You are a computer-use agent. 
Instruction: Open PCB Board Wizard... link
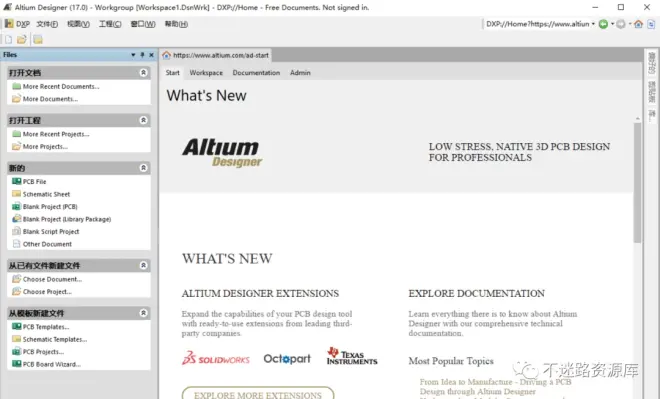click(52, 364)
